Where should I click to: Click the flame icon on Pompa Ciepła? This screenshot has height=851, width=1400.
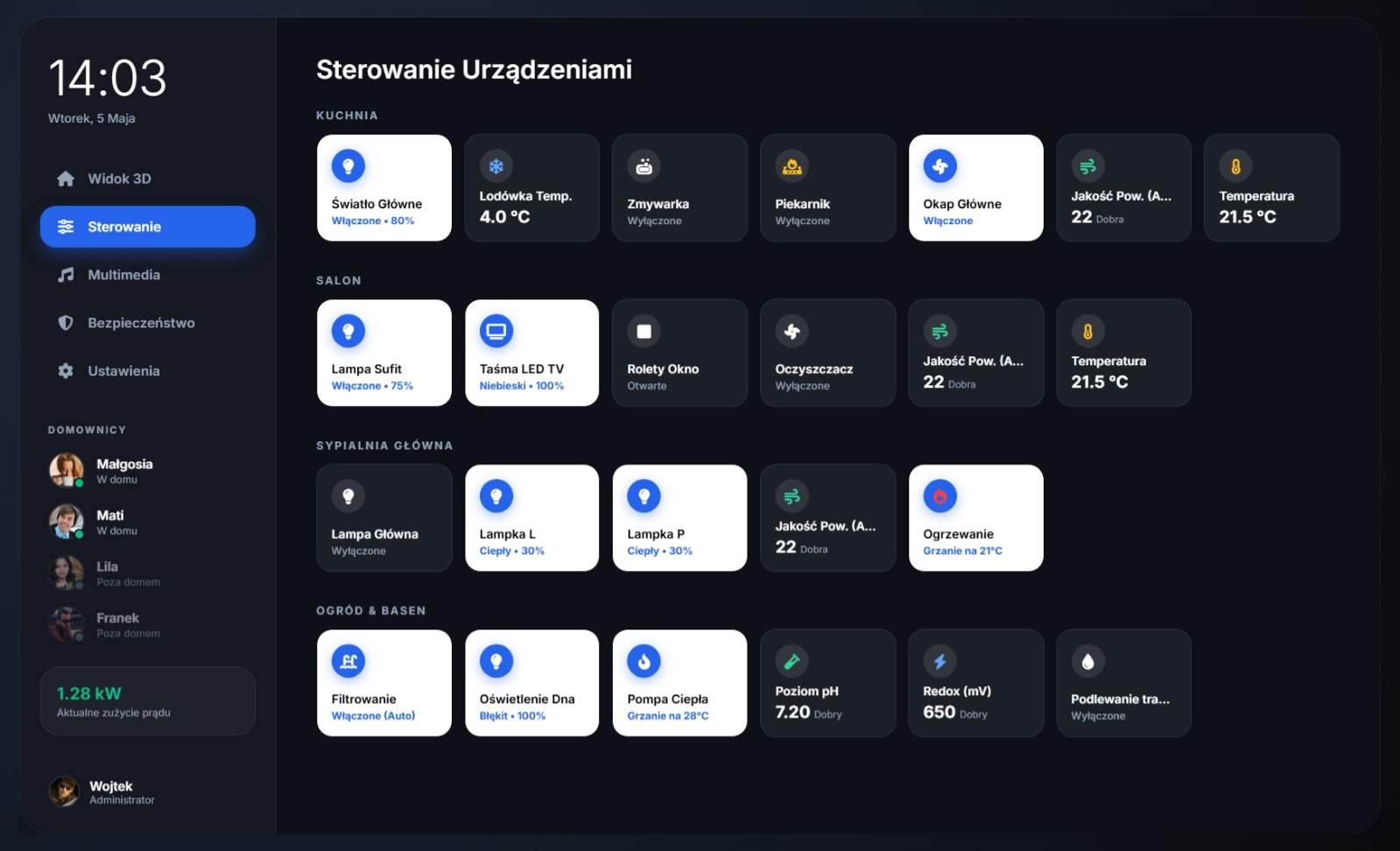pos(644,662)
